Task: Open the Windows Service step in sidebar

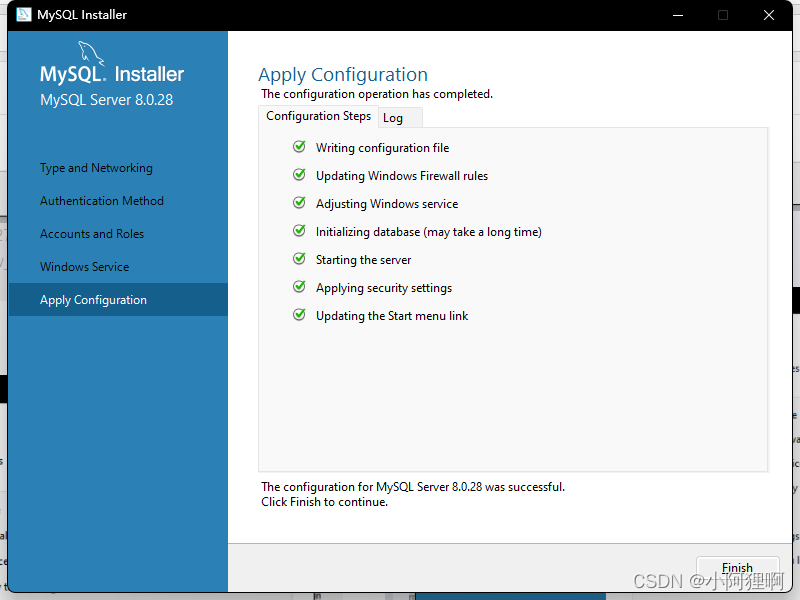Action: 85,267
